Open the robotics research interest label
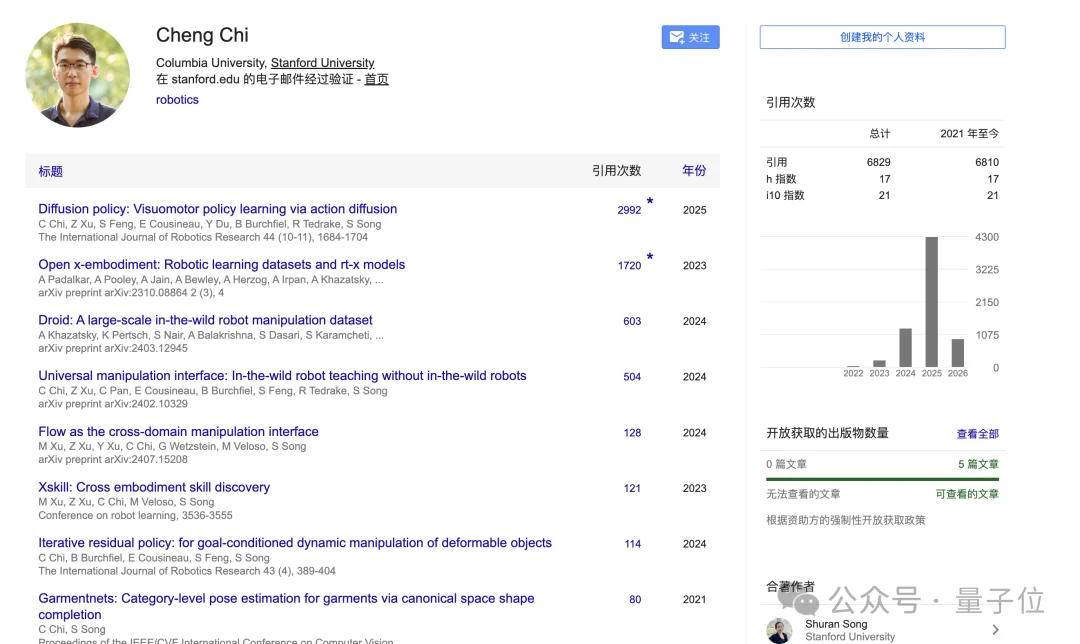This screenshot has width=1080, height=644. pos(177,99)
